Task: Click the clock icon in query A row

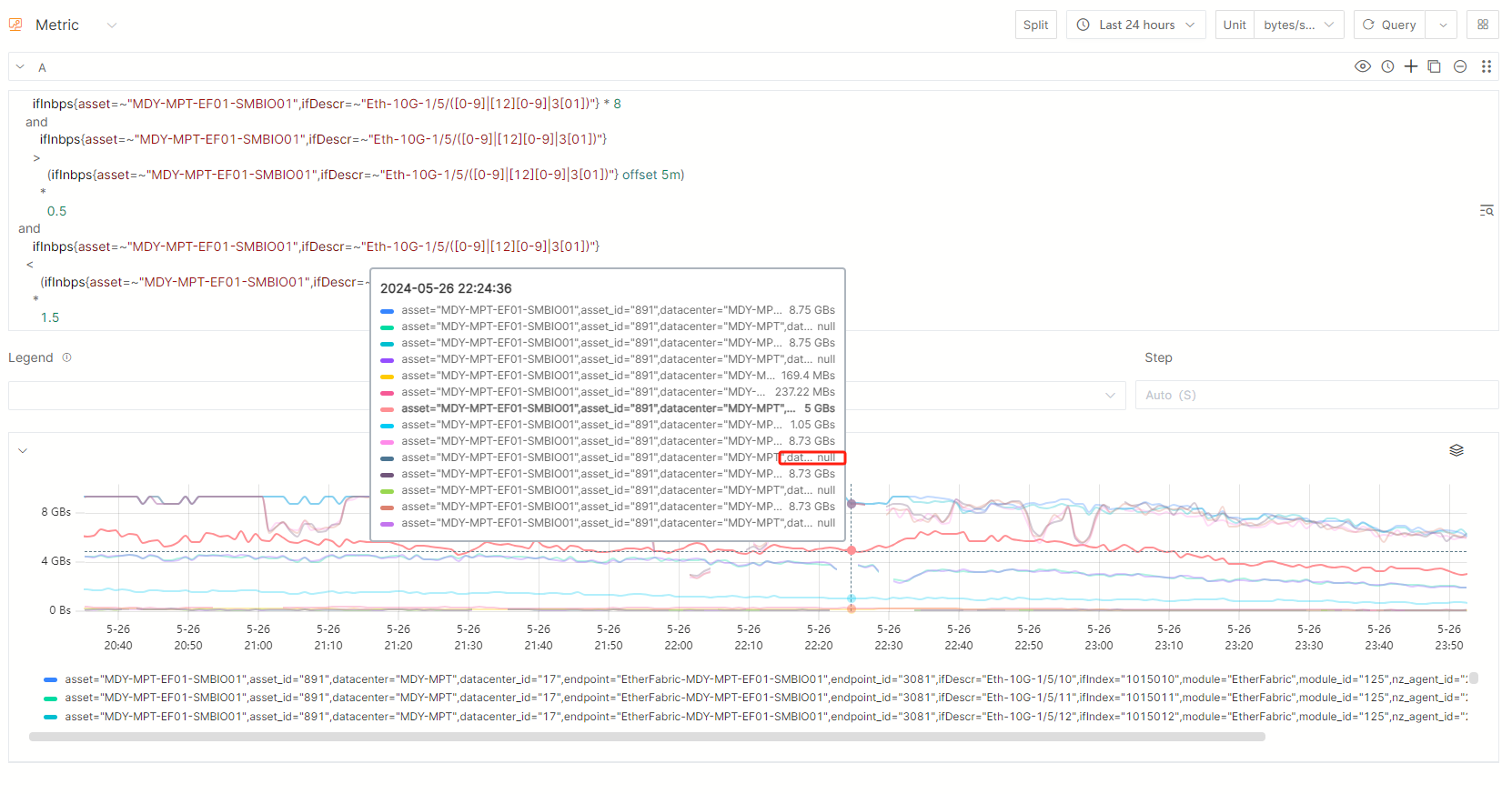Action: tap(1386, 66)
